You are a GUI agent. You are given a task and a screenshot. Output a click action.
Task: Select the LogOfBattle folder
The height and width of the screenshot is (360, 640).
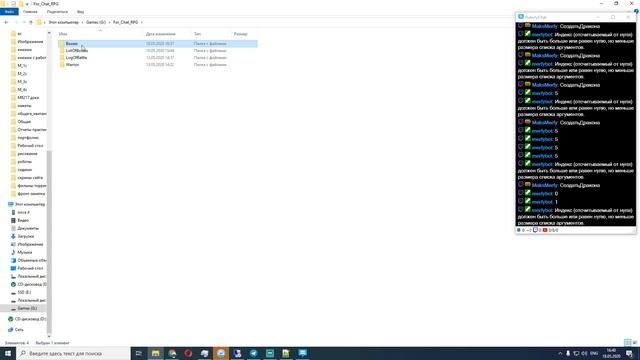pyautogui.click(x=76, y=58)
